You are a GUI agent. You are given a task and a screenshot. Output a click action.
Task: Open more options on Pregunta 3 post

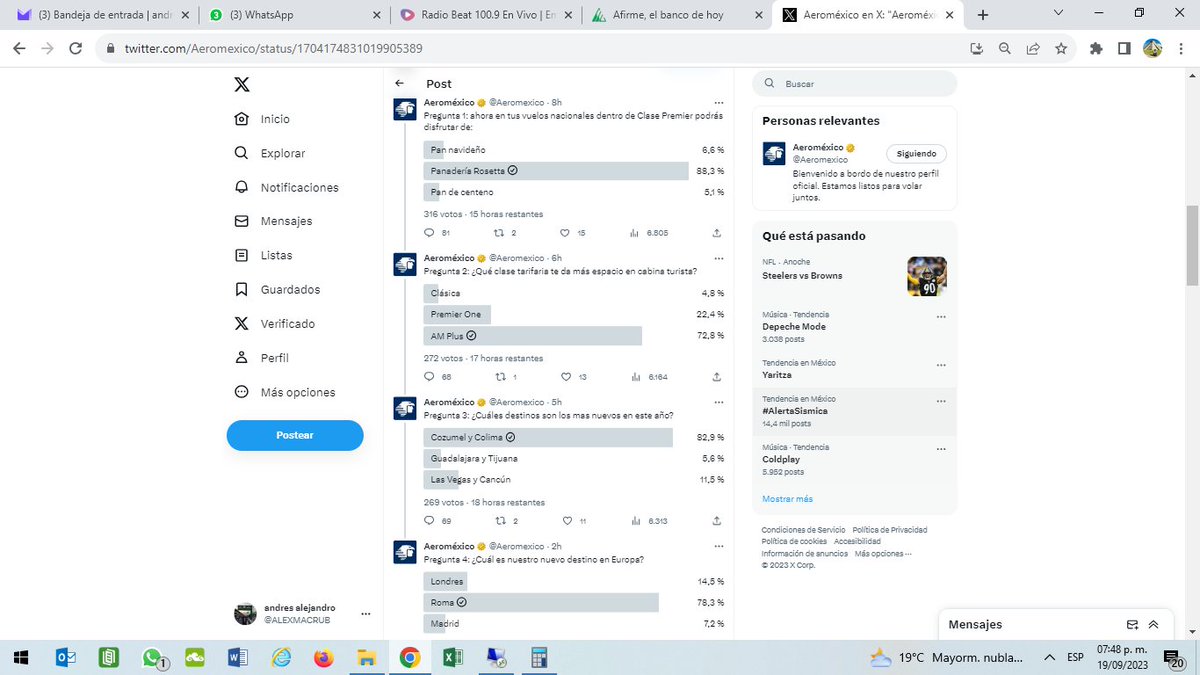click(x=718, y=402)
